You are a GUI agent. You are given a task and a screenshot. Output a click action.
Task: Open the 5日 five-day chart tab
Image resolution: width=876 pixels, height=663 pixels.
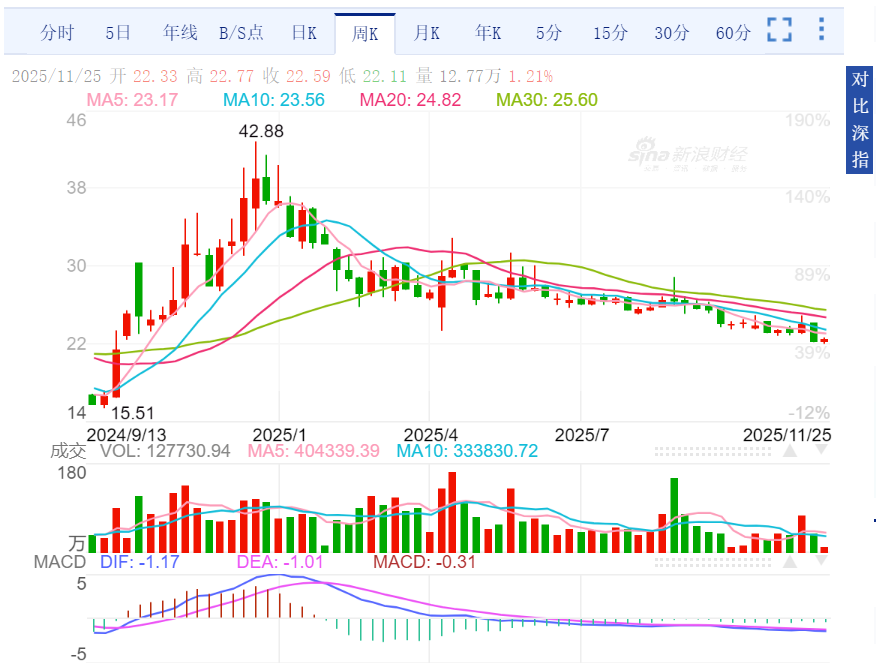coord(118,33)
